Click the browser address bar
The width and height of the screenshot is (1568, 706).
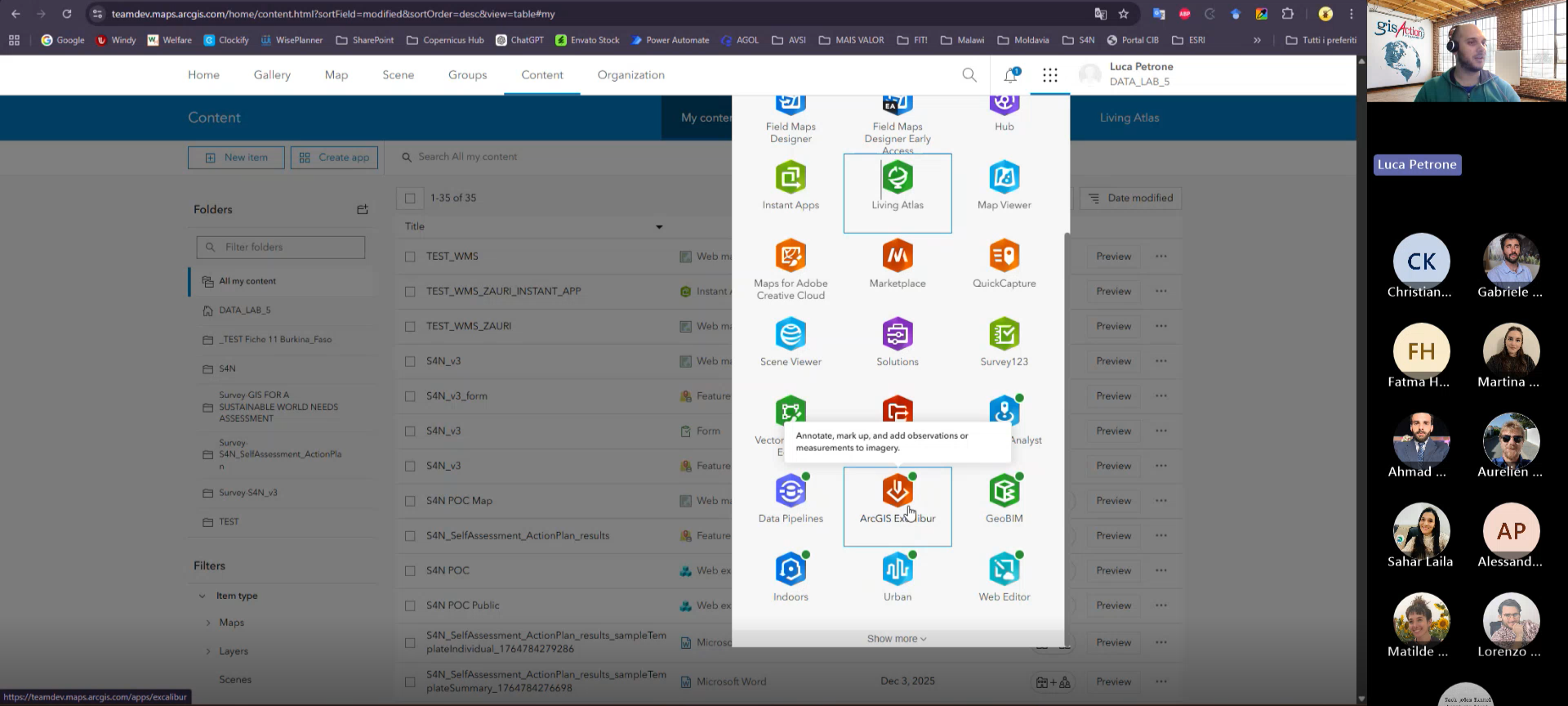(588, 14)
